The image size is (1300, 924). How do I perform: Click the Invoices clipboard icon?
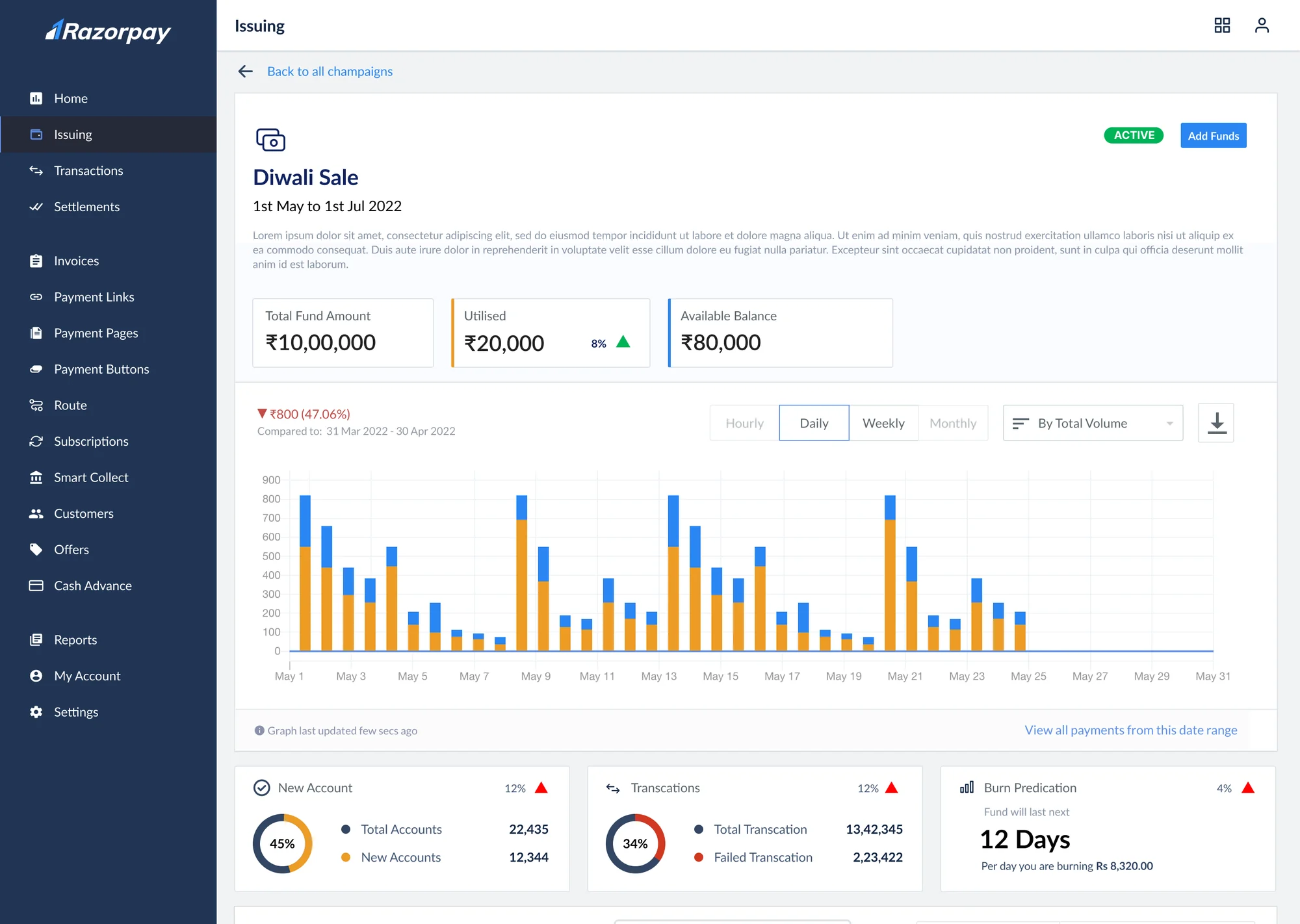(36, 261)
